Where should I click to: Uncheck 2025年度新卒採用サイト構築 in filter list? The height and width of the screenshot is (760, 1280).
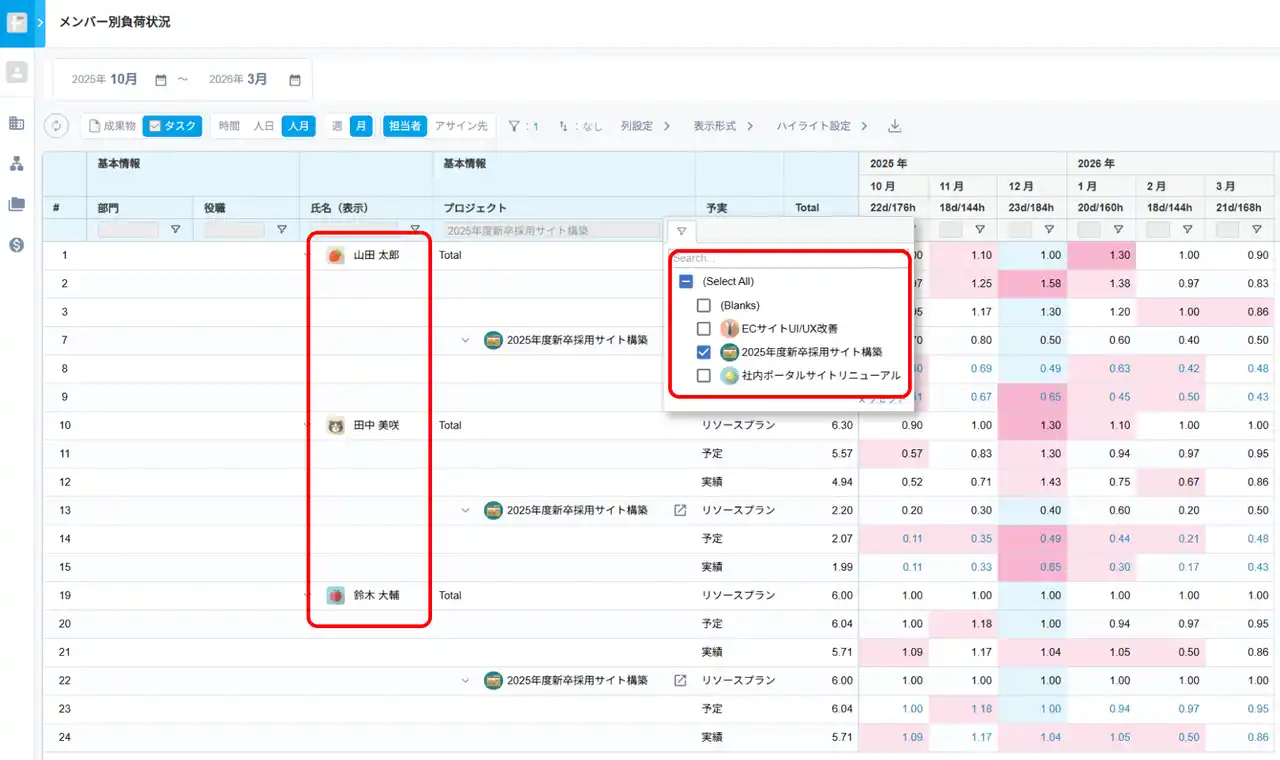pos(704,352)
